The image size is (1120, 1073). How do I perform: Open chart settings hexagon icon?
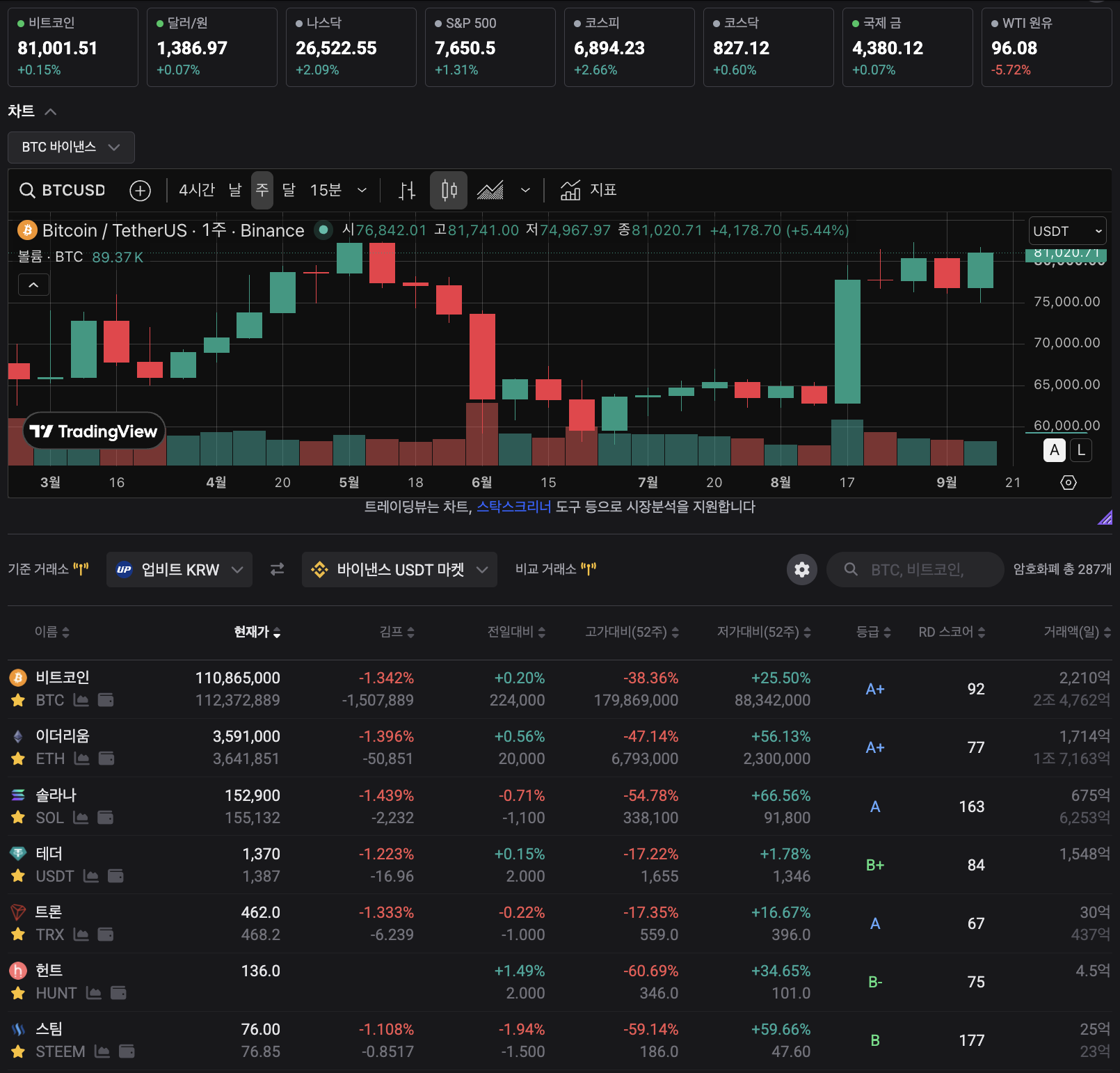(x=1069, y=482)
